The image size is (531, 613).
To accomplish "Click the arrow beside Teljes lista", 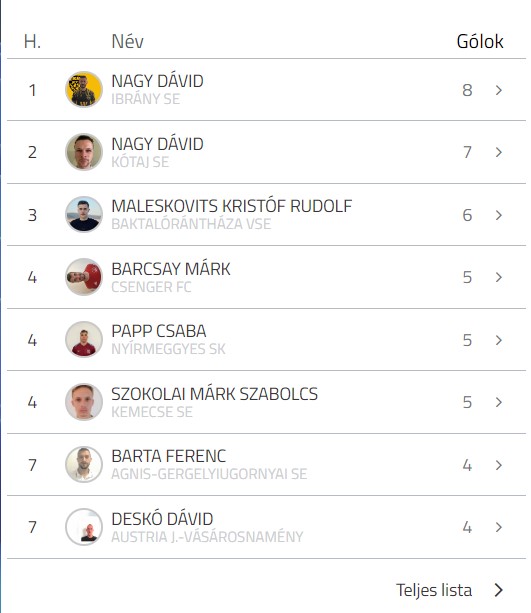I will click(x=499, y=590).
